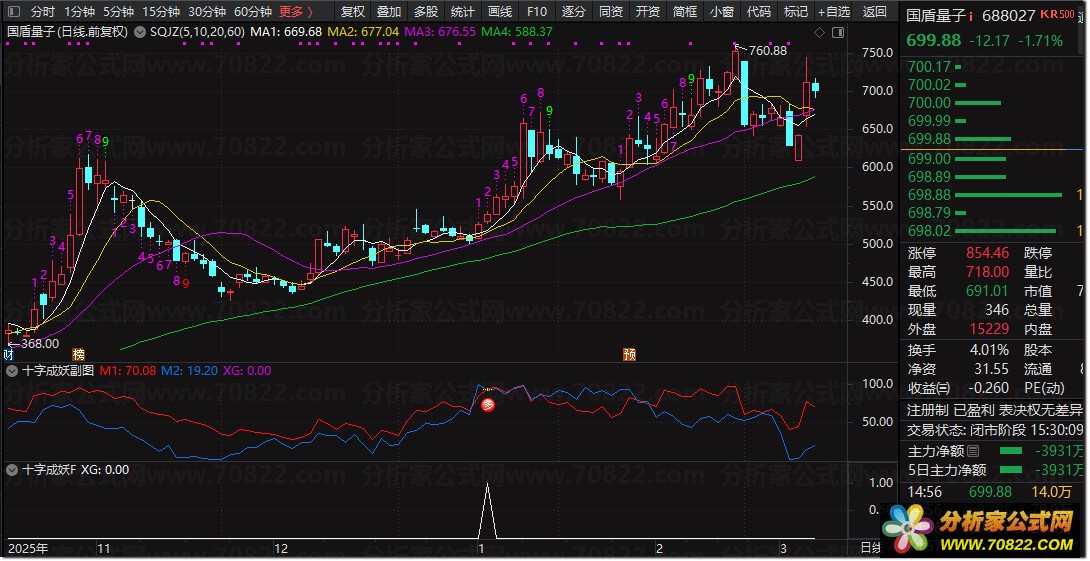This screenshot has width=1090, height=561.
Task: Toggle 叠加 overlay mode
Action: (x=389, y=12)
